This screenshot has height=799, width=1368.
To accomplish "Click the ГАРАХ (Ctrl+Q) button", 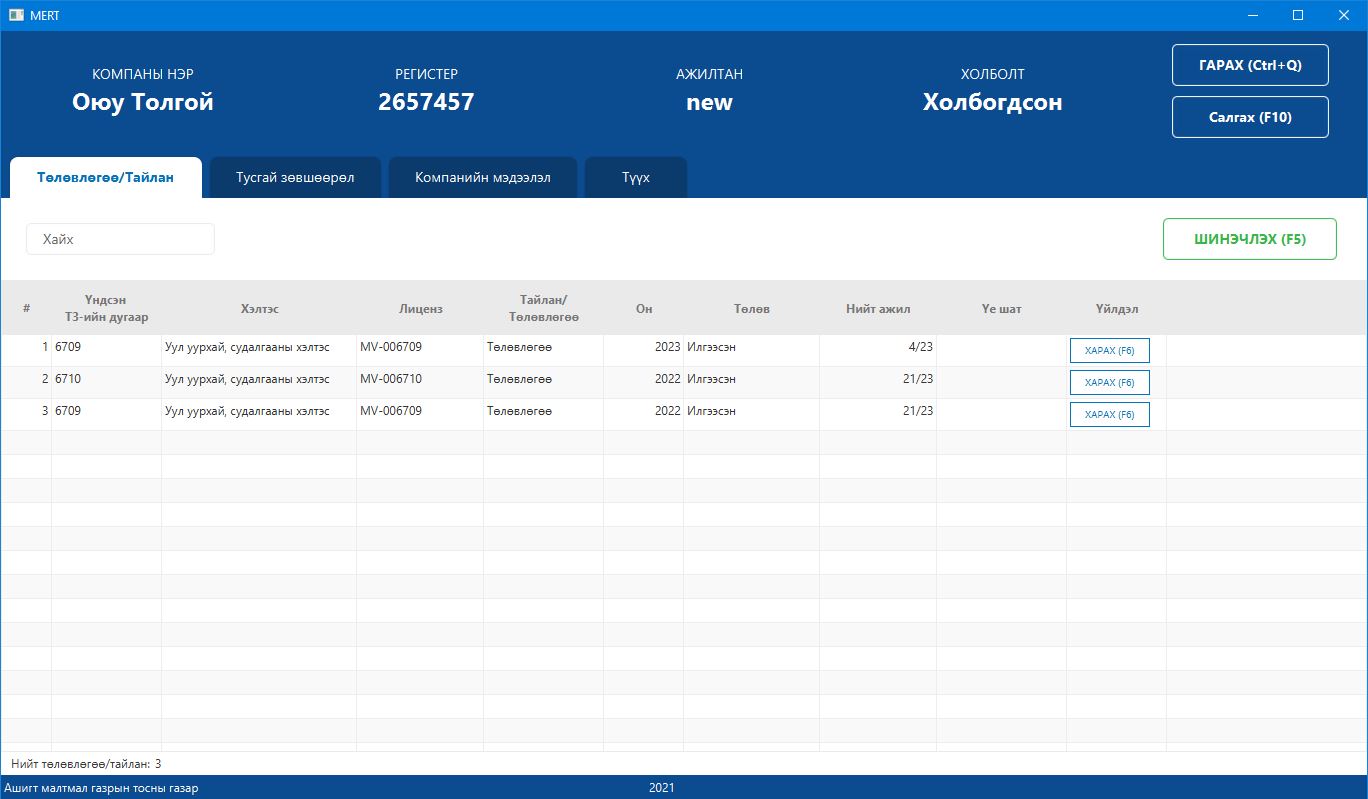I will click(x=1250, y=65).
